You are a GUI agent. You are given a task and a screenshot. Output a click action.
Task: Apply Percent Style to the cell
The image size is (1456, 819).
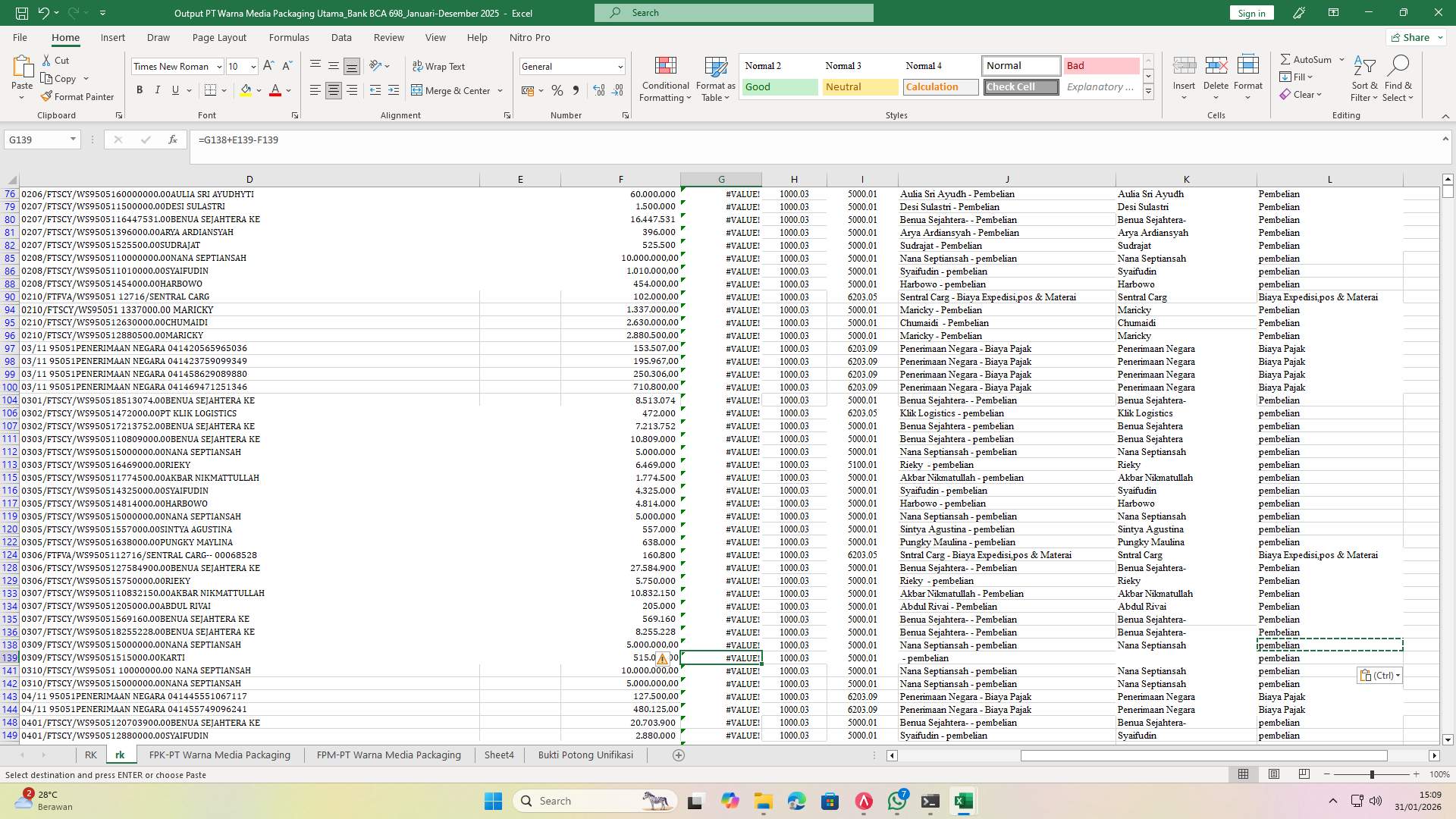click(557, 90)
